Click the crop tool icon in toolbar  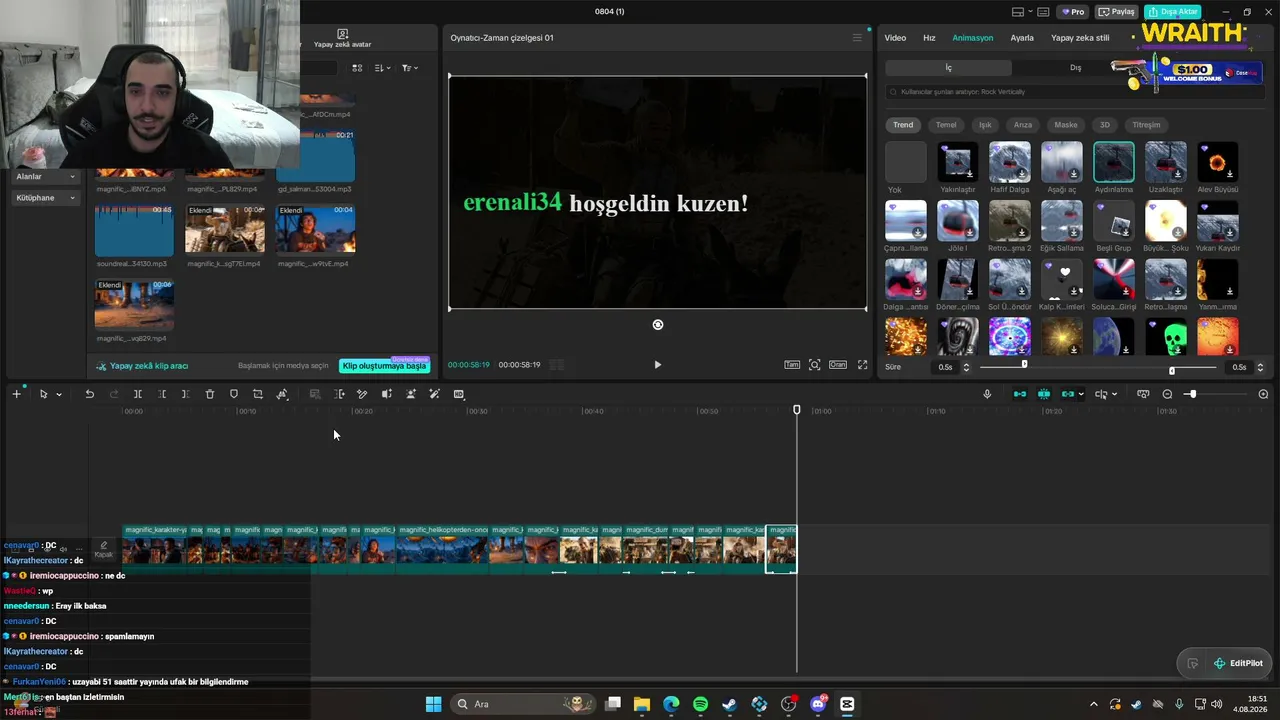258,394
